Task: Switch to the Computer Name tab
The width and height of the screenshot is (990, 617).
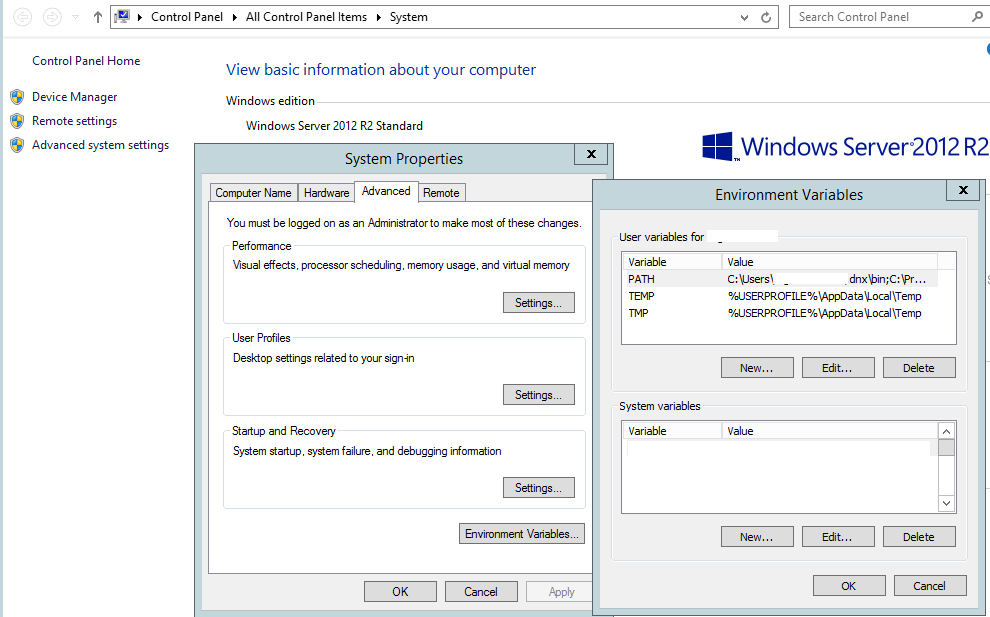Action: coord(253,193)
